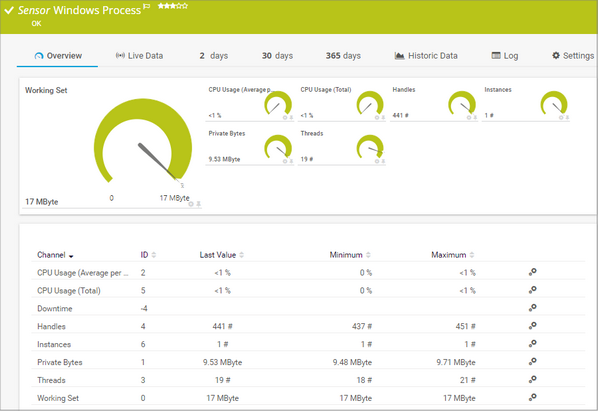Select the Downtime channel name in table
This screenshot has height=411, width=598.
[x=55, y=308]
